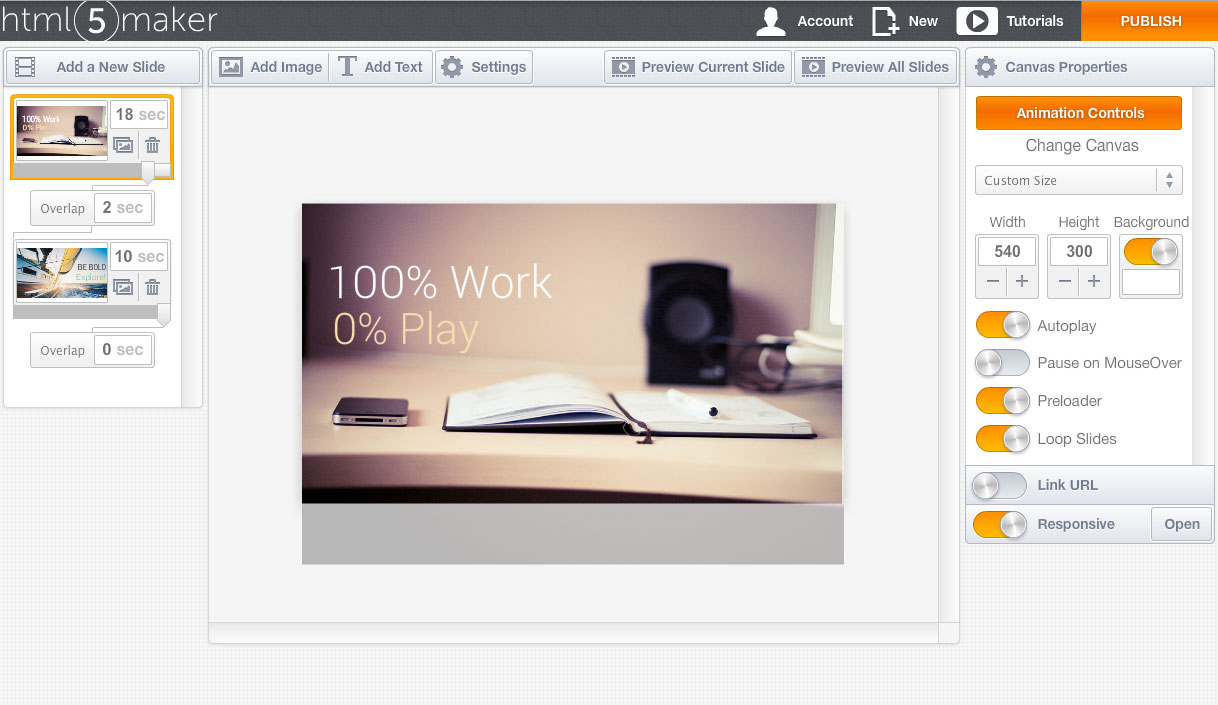The image size is (1218, 705).
Task: Click the first slide duration slider handle
Action: point(149,171)
